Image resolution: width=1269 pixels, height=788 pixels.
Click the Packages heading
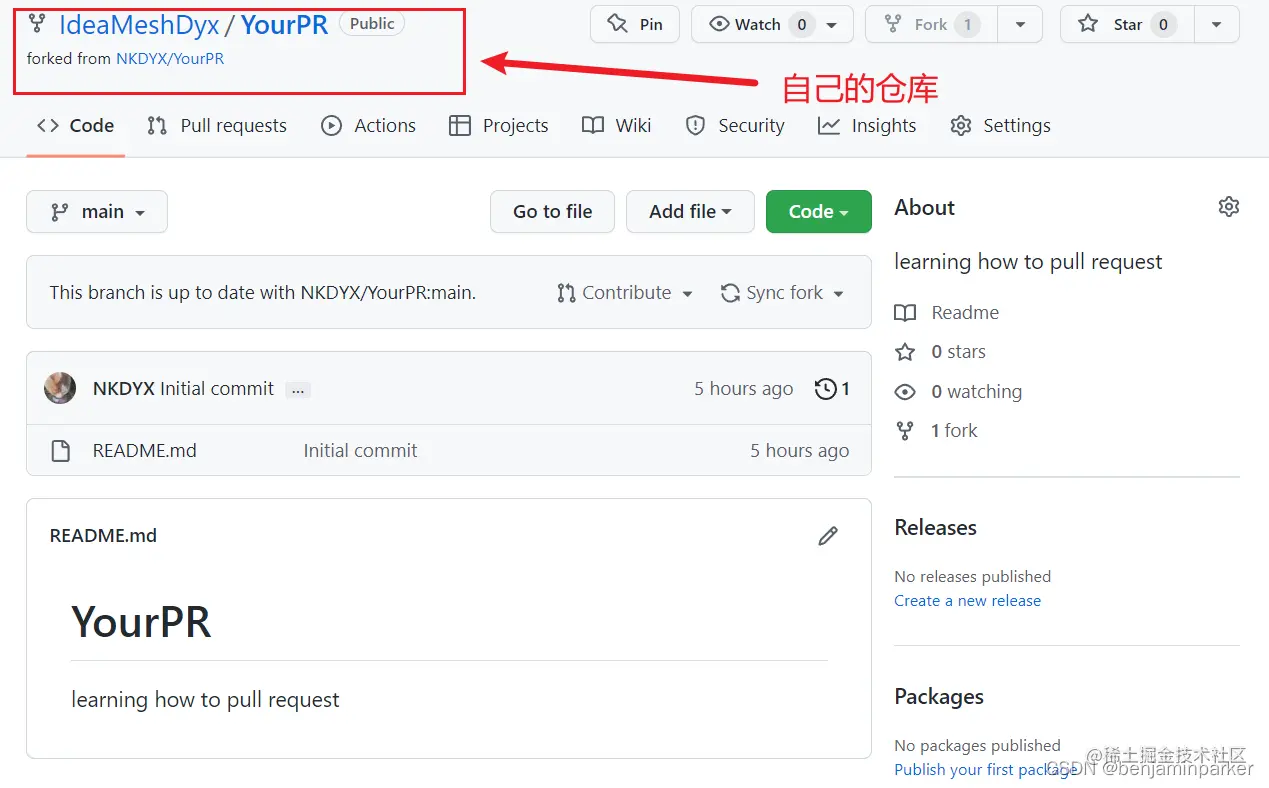pyautogui.click(x=939, y=697)
